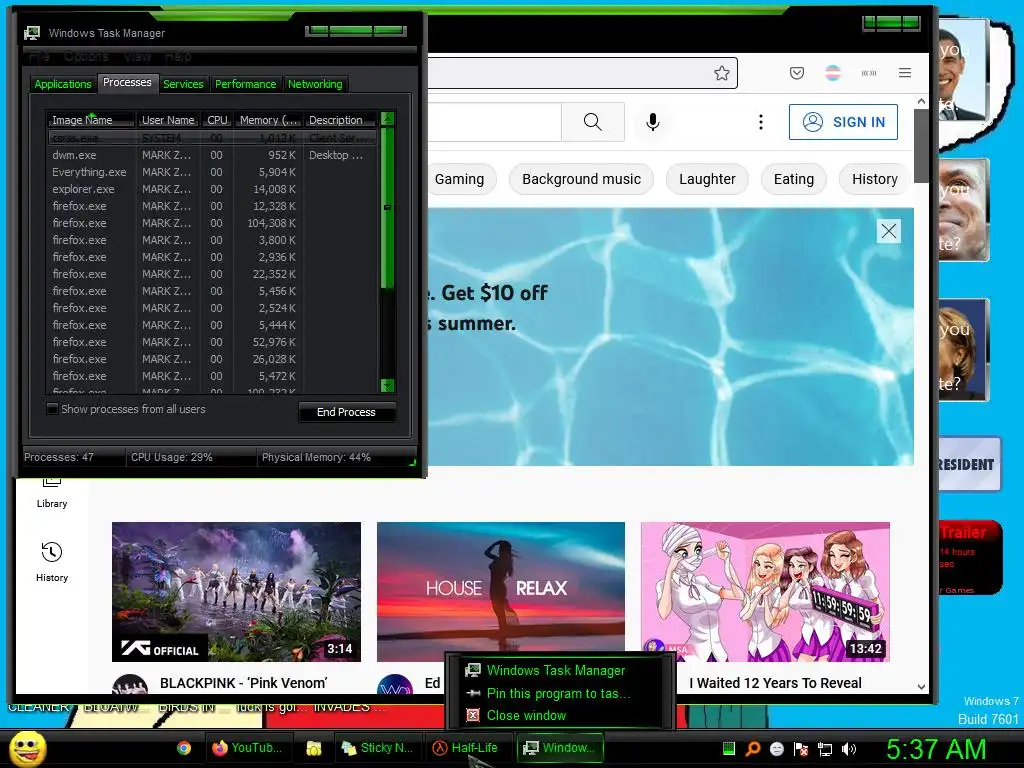
Task: Open the network tray icon
Action: pyautogui.click(x=825, y=749)
